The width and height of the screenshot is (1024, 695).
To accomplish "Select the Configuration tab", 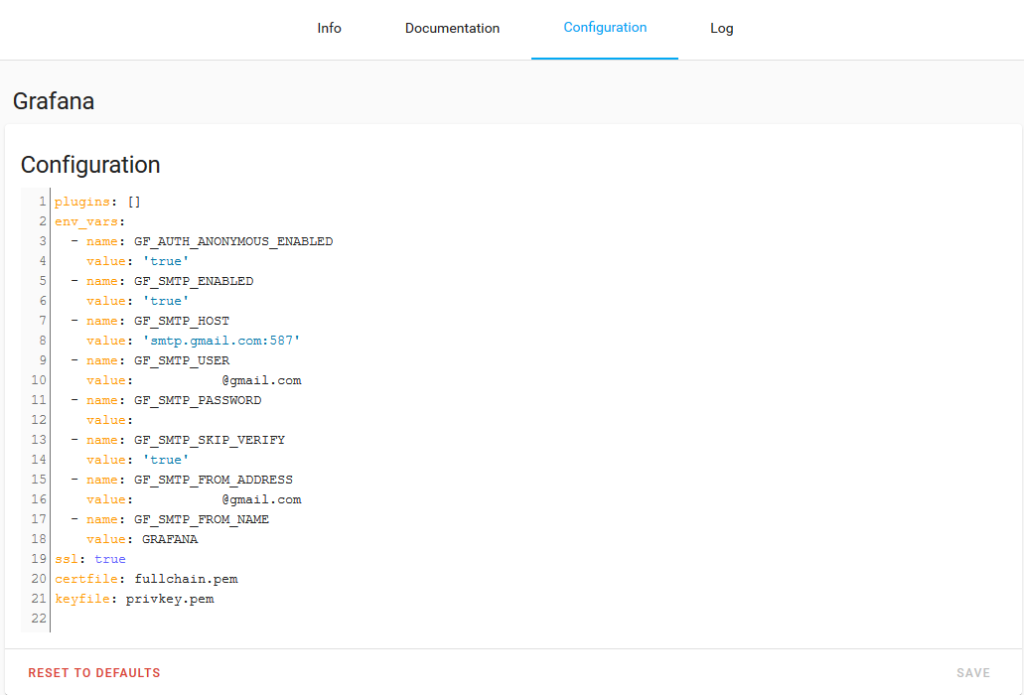I will 605,28.
